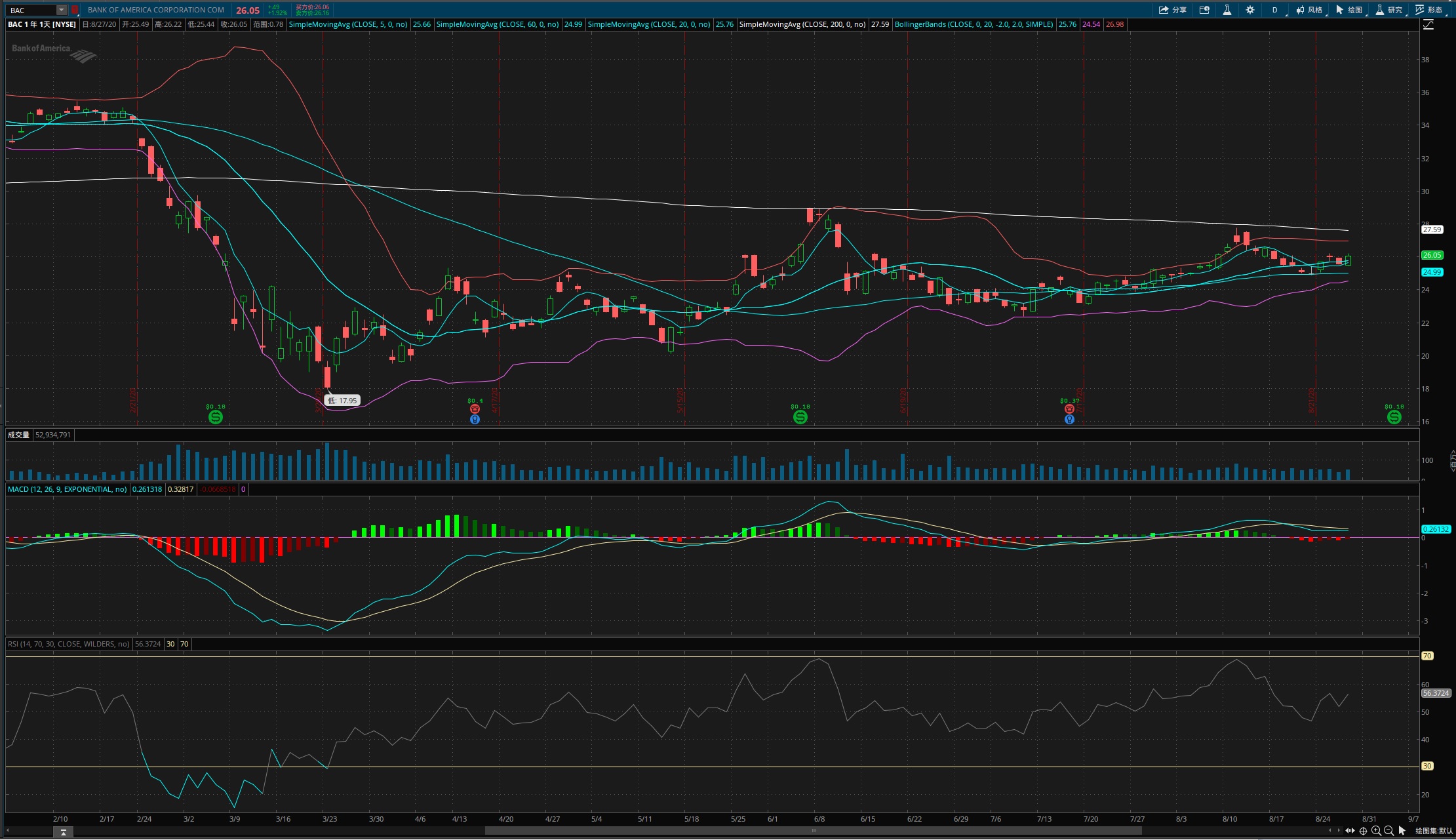Click the flask icon next to gear
This screenshot has width=1456, height=840.
click(x=1227, y=10)
